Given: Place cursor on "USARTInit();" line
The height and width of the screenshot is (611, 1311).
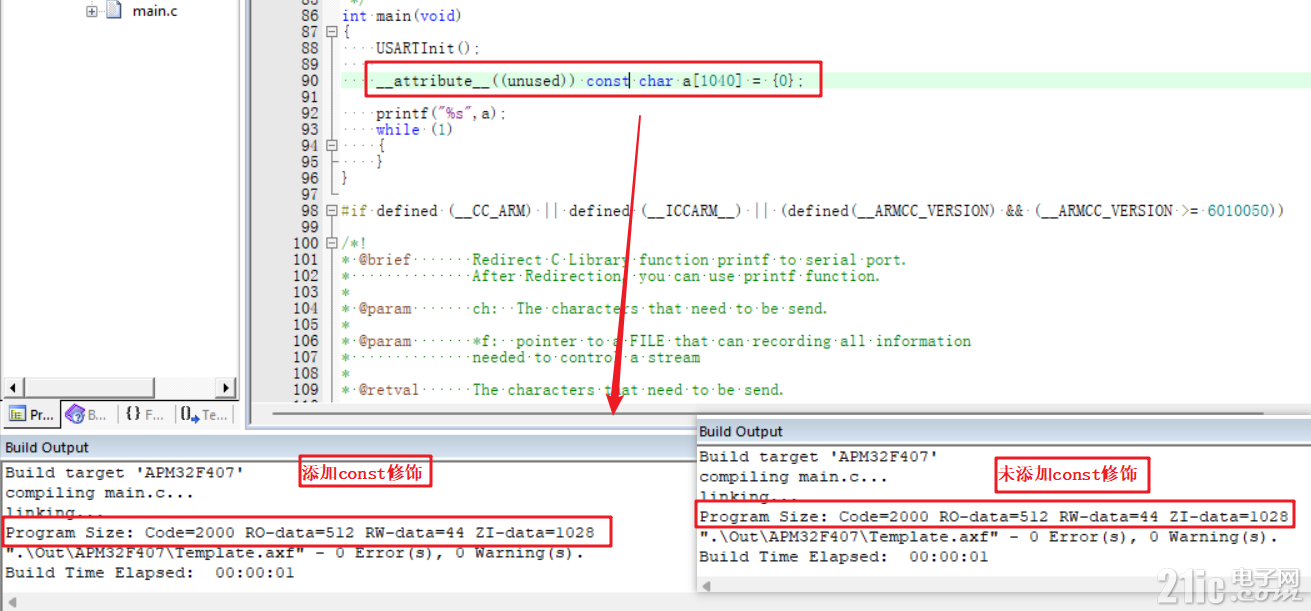Looking at the screenshot, I should click(428, 48).
